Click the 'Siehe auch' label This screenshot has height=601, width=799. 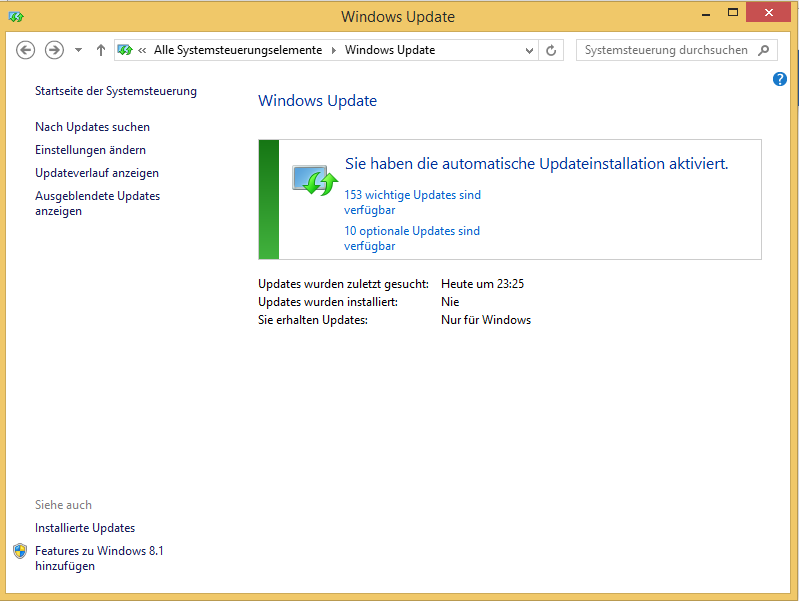(x=63, y=505)
